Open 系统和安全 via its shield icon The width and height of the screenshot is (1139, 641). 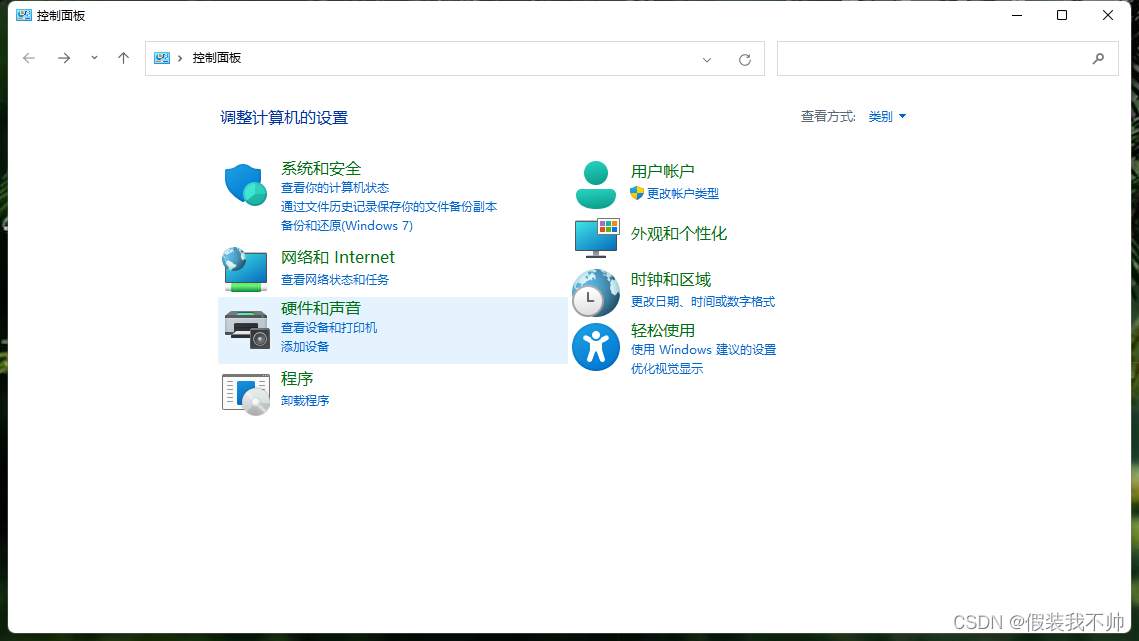(245, 185)
